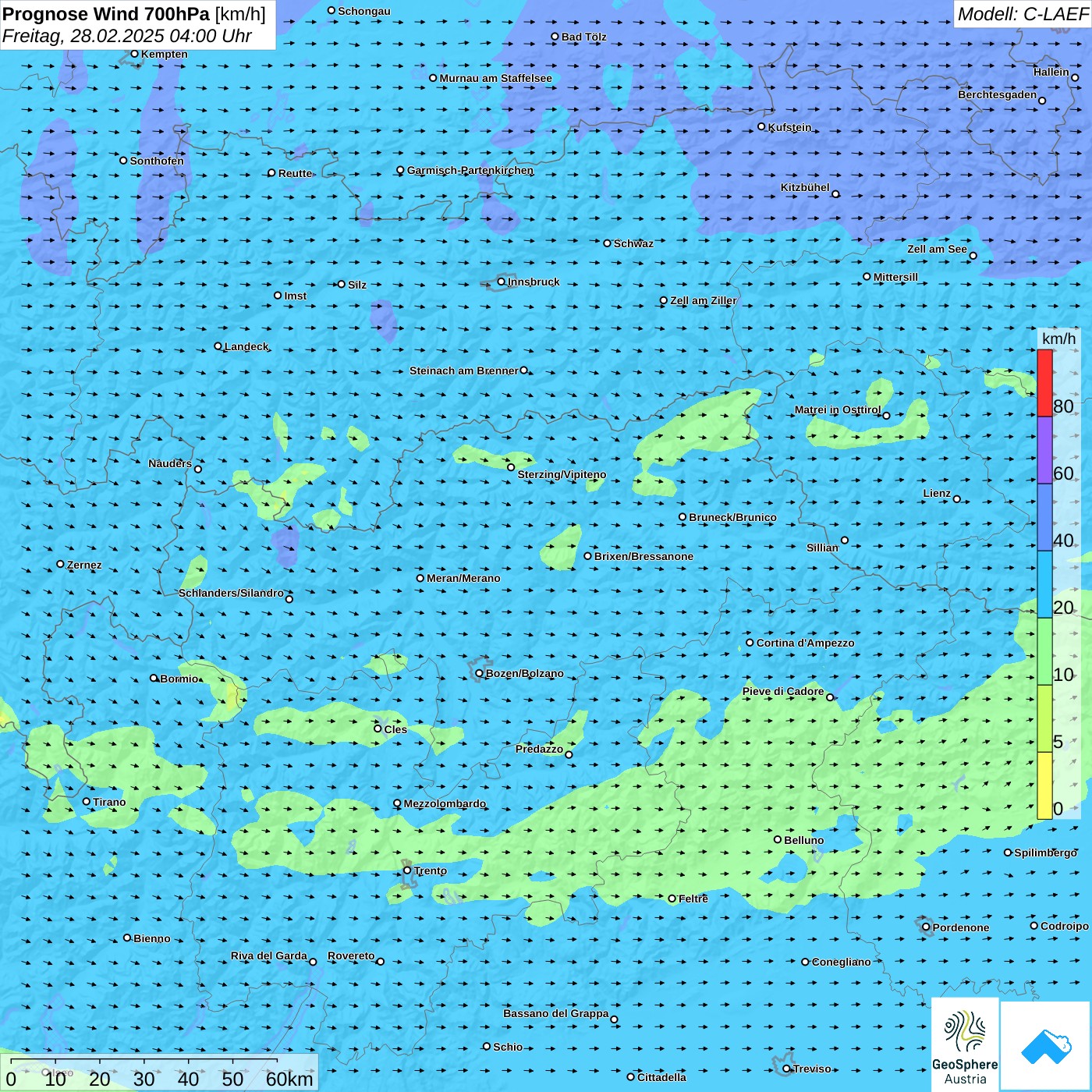Click the Schlanders/Silandro label
This screenshot has height=1092, width=1092.
click(x=231, y=593)
